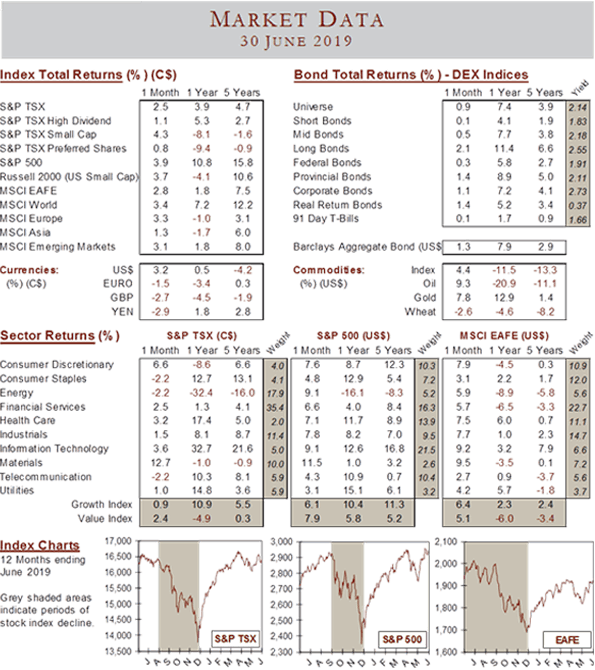
Task: Click 'Provincial Bonds' row label
Action: pos(332,177)
